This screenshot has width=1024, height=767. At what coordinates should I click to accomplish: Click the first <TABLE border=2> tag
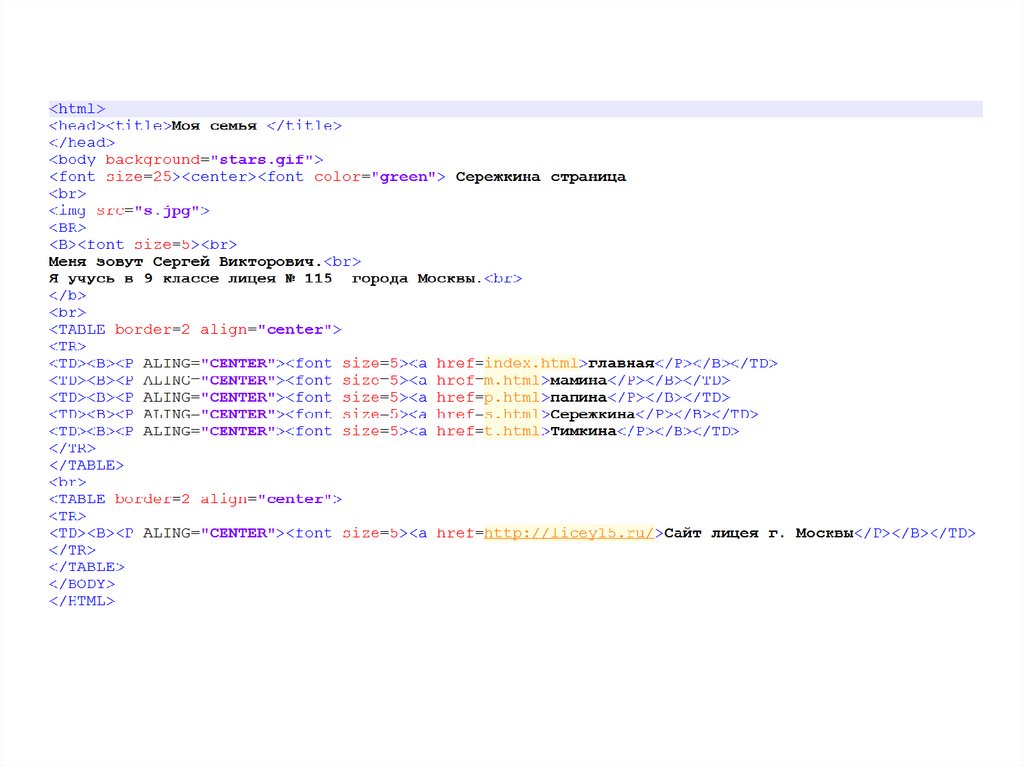click(x=195, y=329)
